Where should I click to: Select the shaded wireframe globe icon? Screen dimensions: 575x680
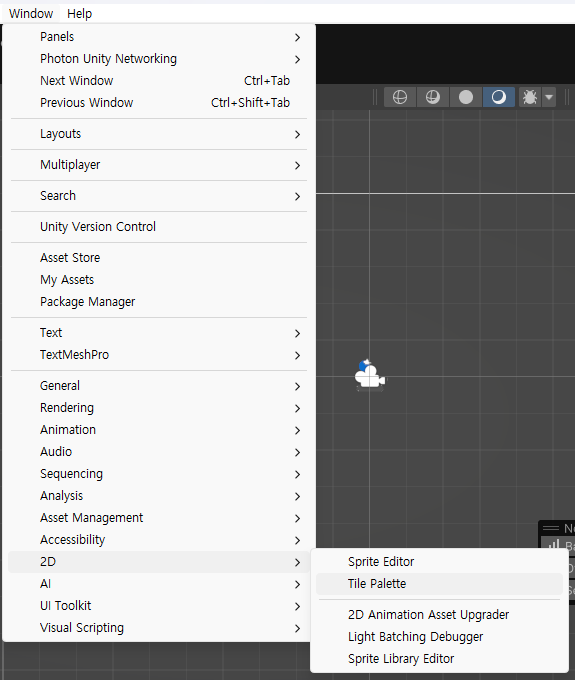click(433, 97)
